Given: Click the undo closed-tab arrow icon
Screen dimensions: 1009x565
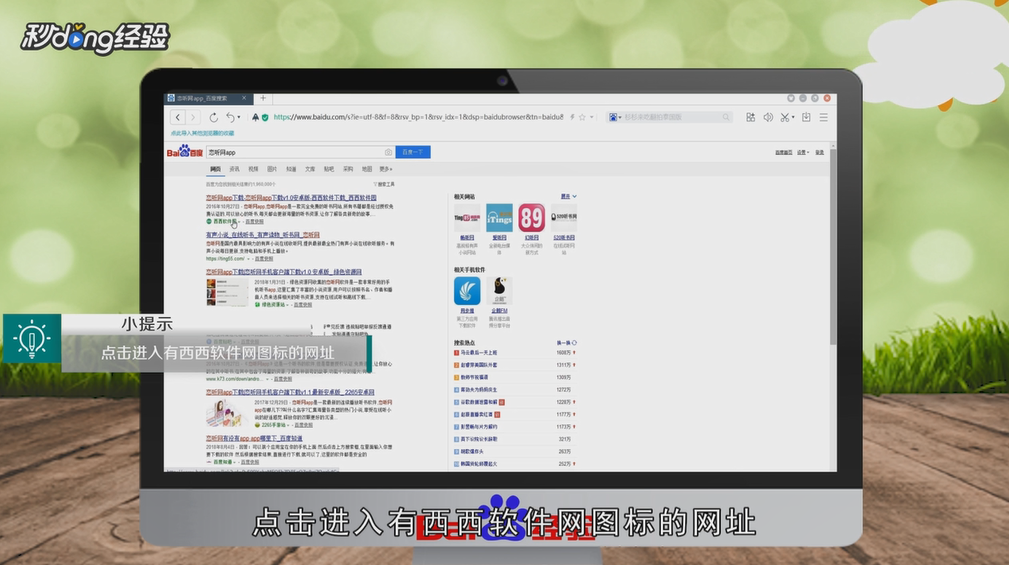Looking at the screenshot, I should (x=230, y=118).
